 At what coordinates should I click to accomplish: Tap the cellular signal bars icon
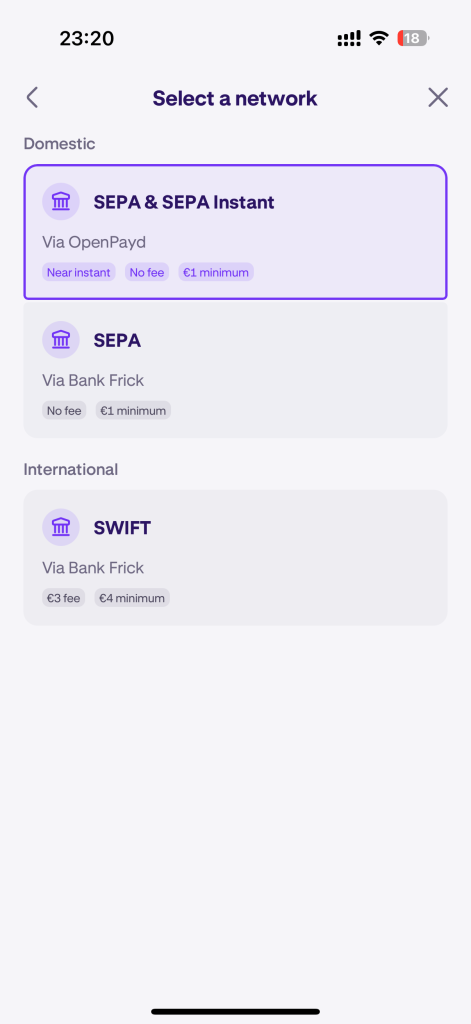pyautogui.click(x=349, y=39)
